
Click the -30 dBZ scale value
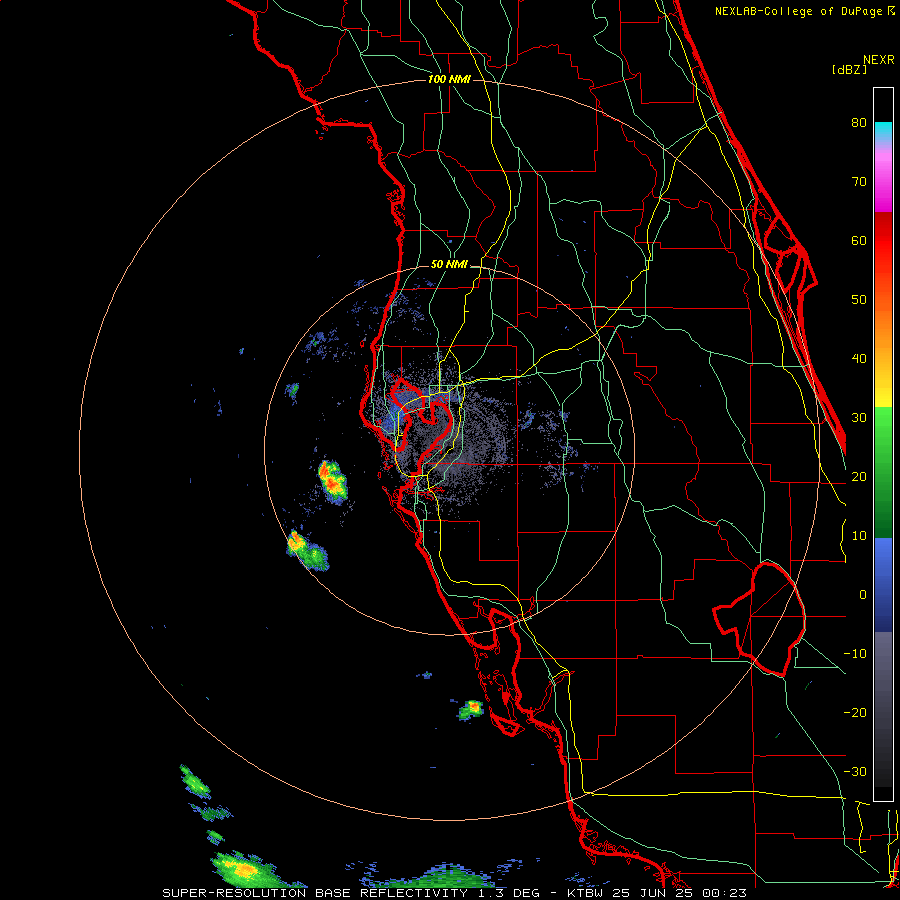[855, 771]
